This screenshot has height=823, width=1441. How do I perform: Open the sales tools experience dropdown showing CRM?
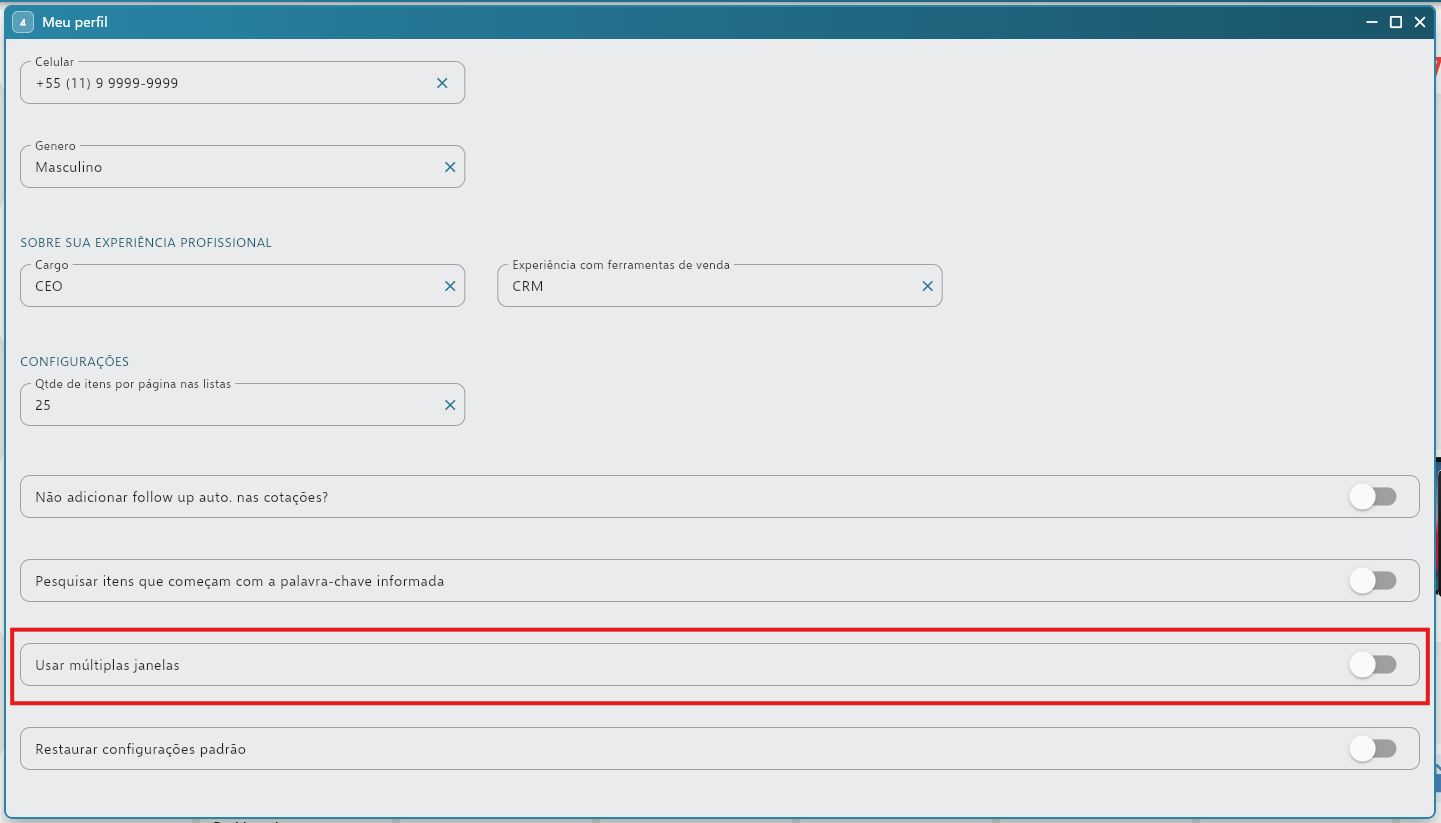point(707,286)
